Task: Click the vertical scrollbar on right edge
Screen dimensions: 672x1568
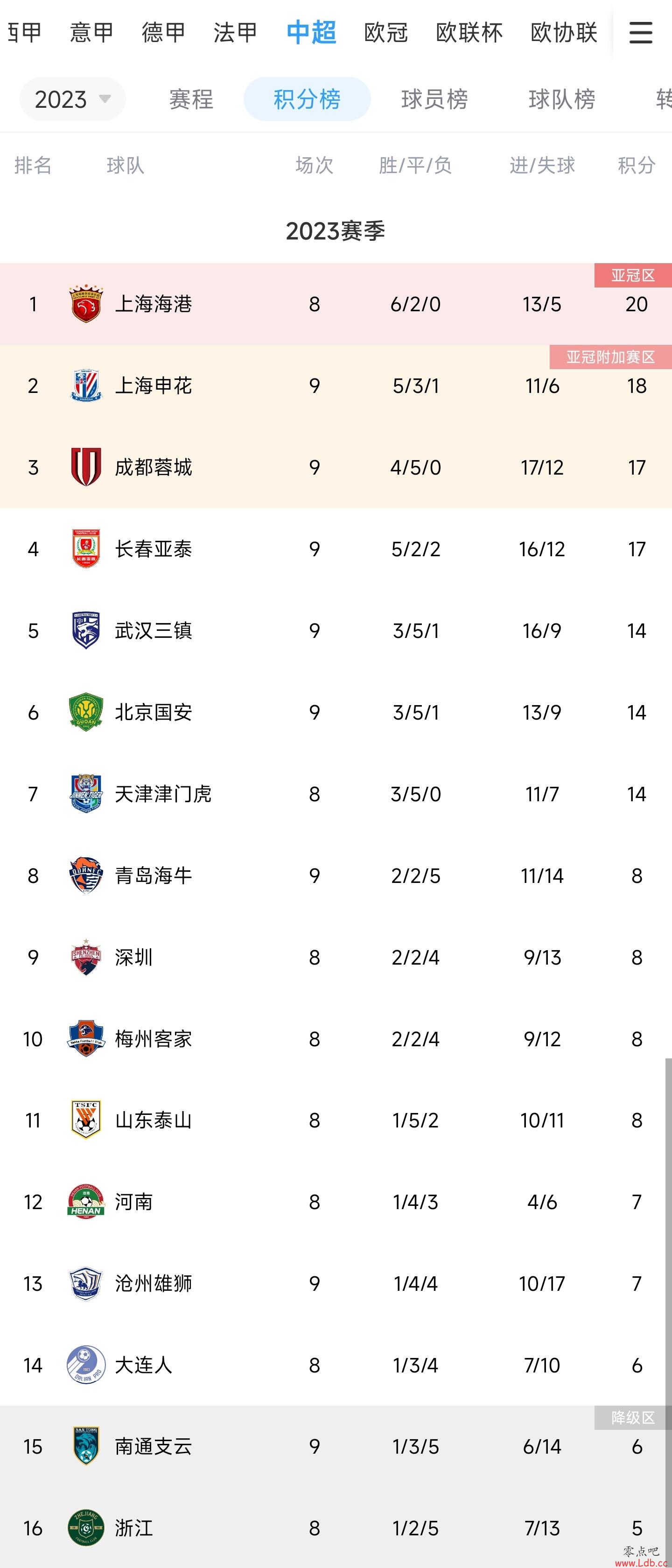Action: (x=668, y=1309)
